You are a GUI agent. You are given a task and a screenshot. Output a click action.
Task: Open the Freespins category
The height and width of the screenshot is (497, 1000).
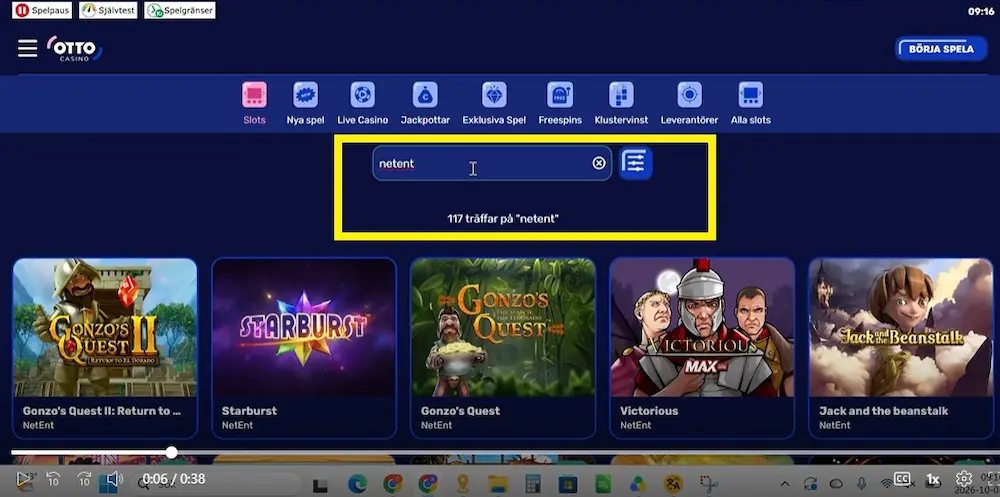pos(560,103)
